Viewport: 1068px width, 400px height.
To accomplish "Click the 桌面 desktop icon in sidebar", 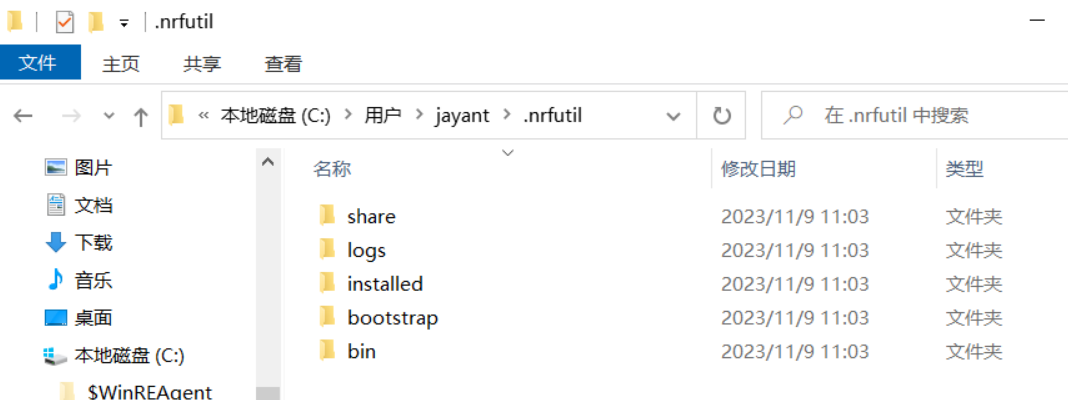I will pyautogui.click(x=55, y=318).
